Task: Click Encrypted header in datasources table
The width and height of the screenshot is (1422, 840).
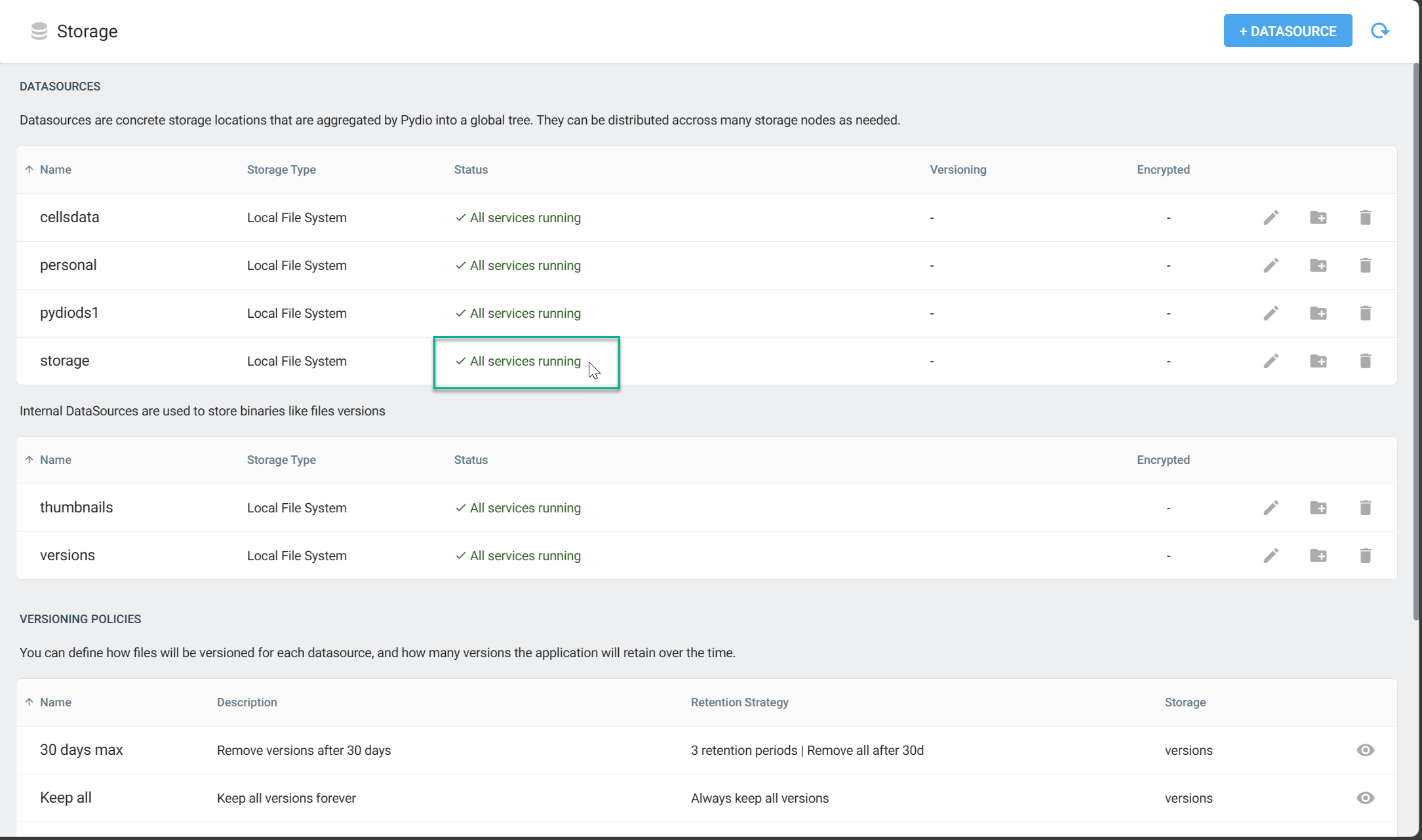Action: click(1163, 170)
